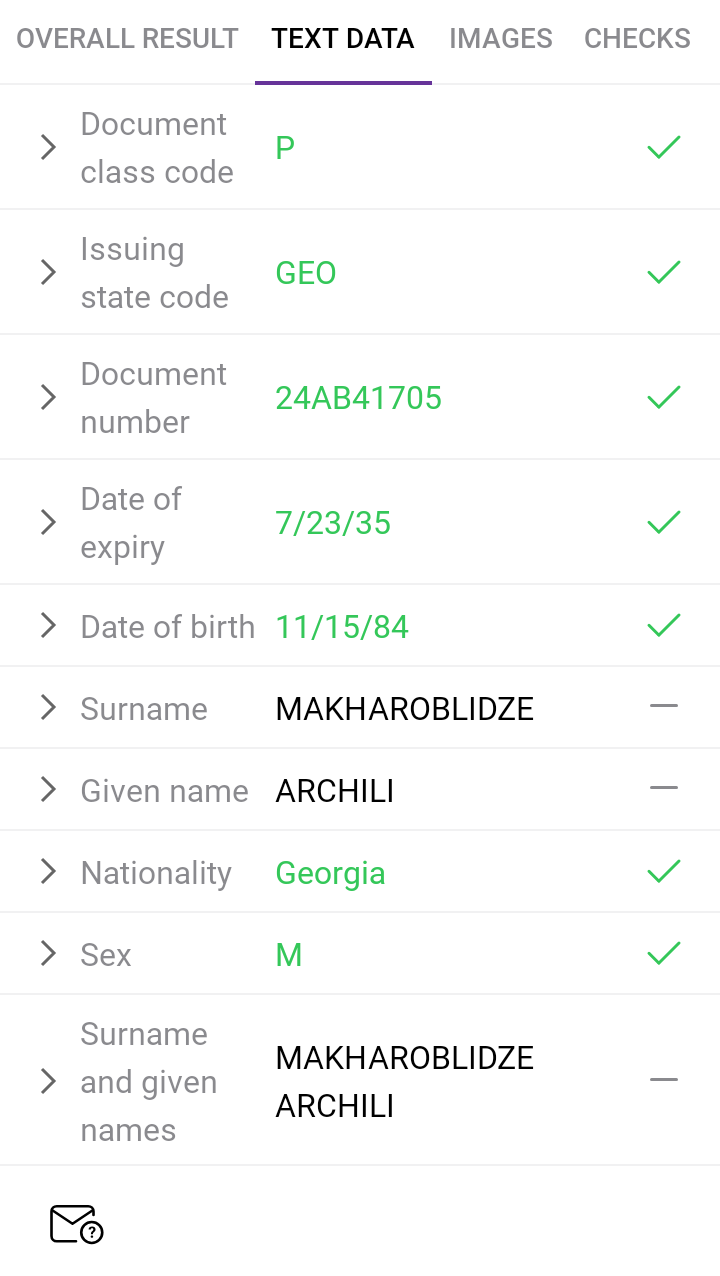Click the Date of birth checkmark icon
This screenshot has width=720, height=1276.
[x=664, y=626]
